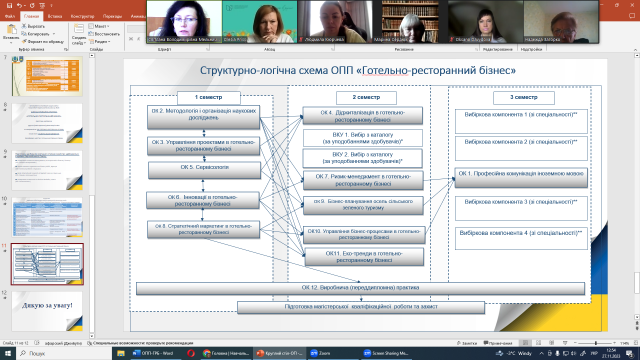Click the Вставить paste icon
Image resolution: width=640 pixels, height=360 pixels.
(x=11, y=29)
